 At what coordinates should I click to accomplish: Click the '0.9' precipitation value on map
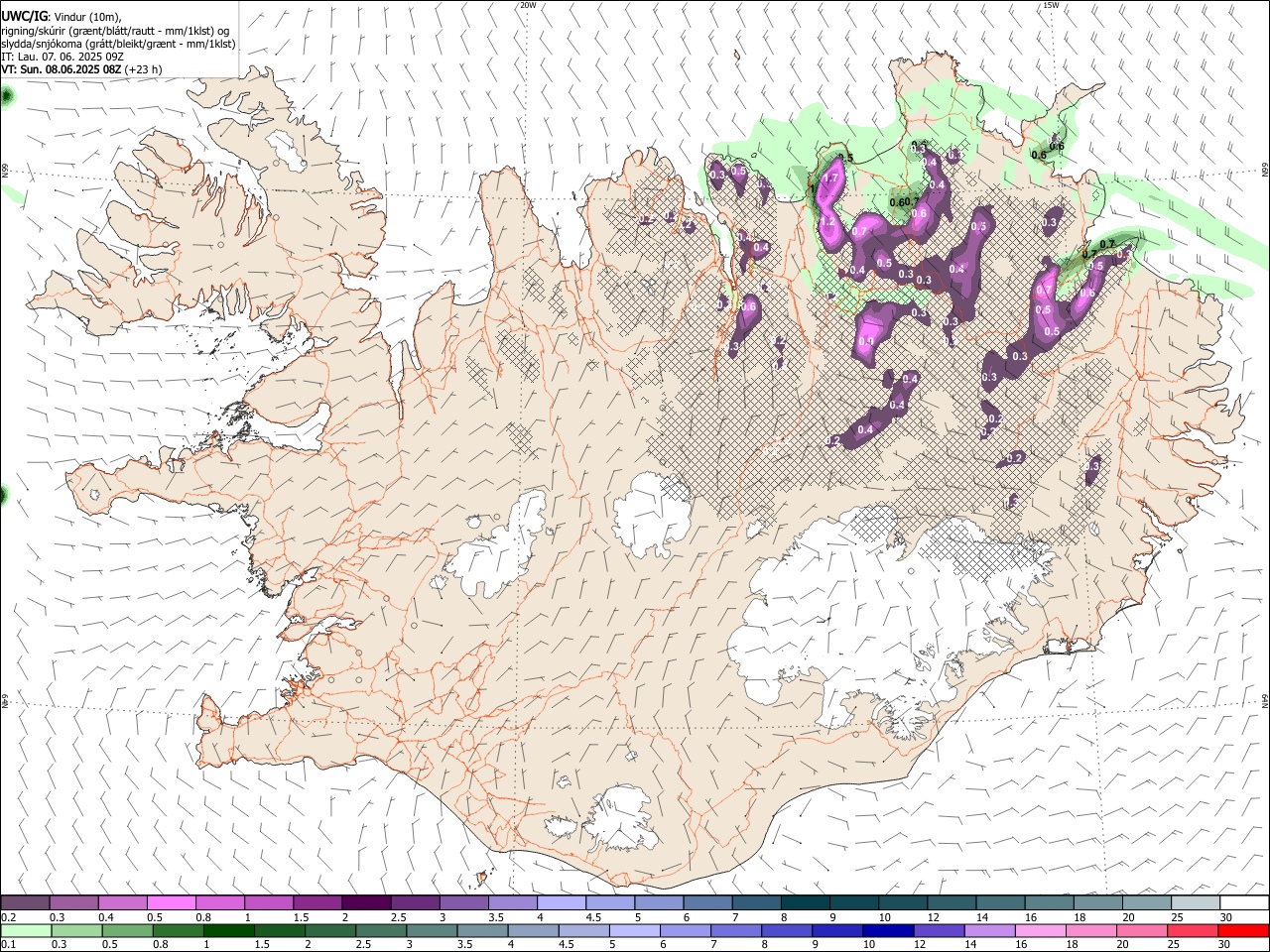point(866,341)
